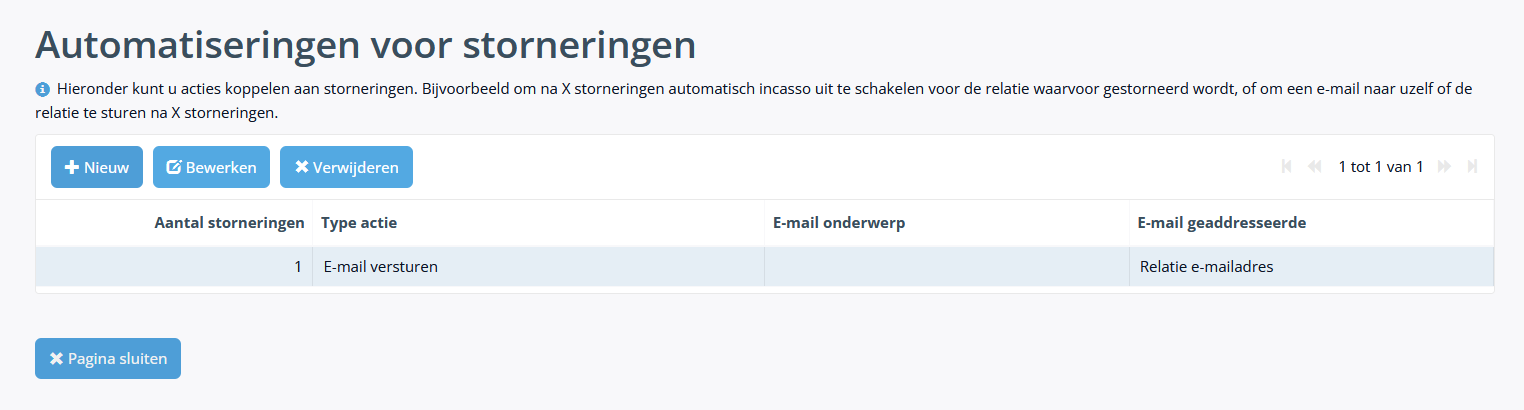Click the Bewerken button
Image resolution: width=1524 pixels, height=410 pixels.
click(211, 167)
